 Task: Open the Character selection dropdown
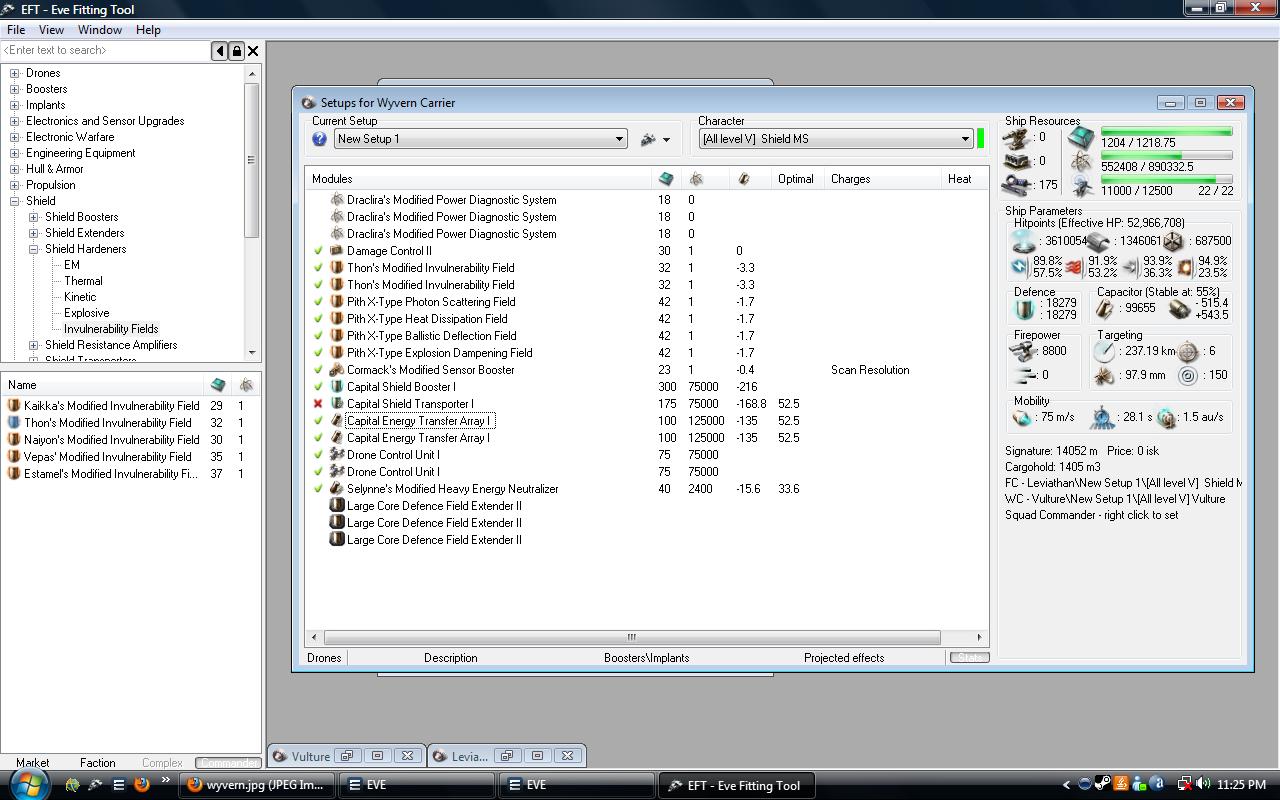click(964, 139)
